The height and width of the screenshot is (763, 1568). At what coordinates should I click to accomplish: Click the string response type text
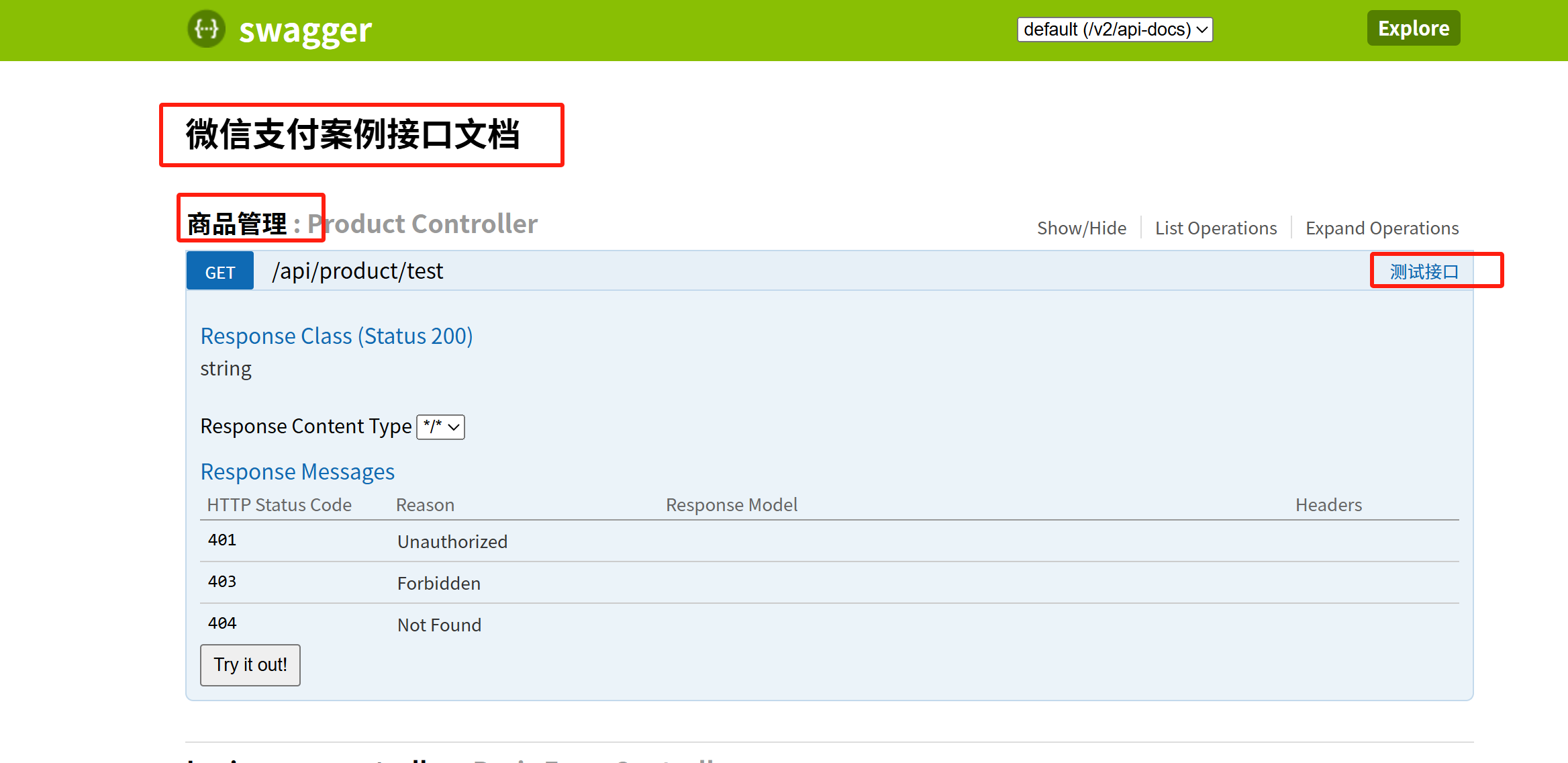[226, 369]
